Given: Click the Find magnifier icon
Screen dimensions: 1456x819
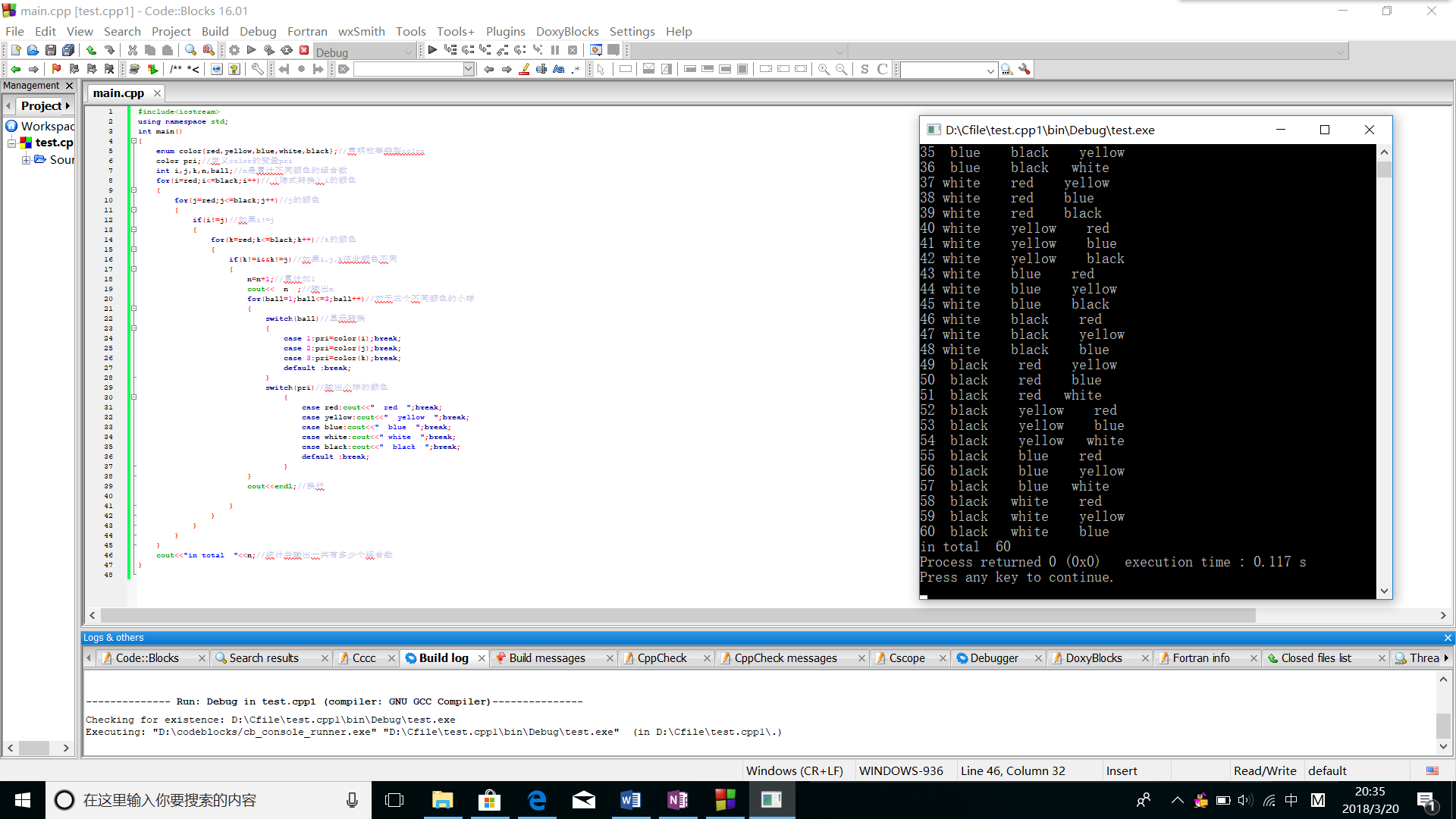Looking at the screenshot, I should click(x=190, y=50).
